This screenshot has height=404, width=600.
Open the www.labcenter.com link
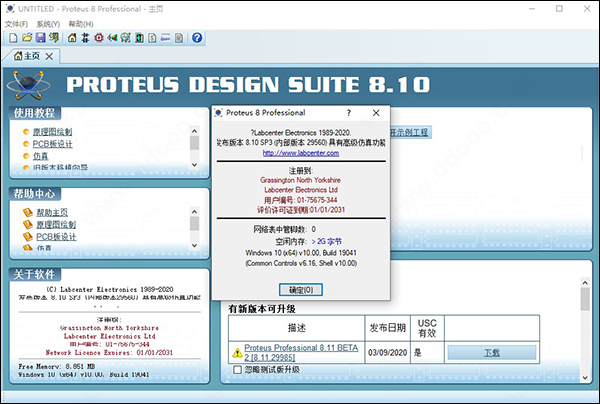coord(300,153)
